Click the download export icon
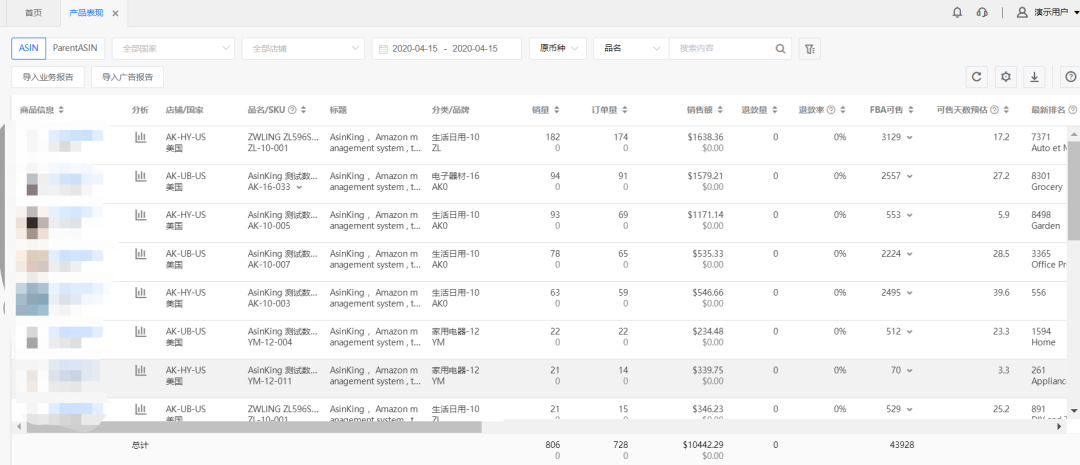 [1034, 77]
